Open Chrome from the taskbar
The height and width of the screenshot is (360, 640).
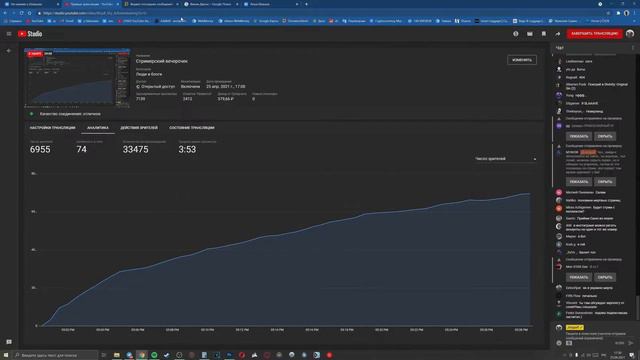(x=142, y=355)
